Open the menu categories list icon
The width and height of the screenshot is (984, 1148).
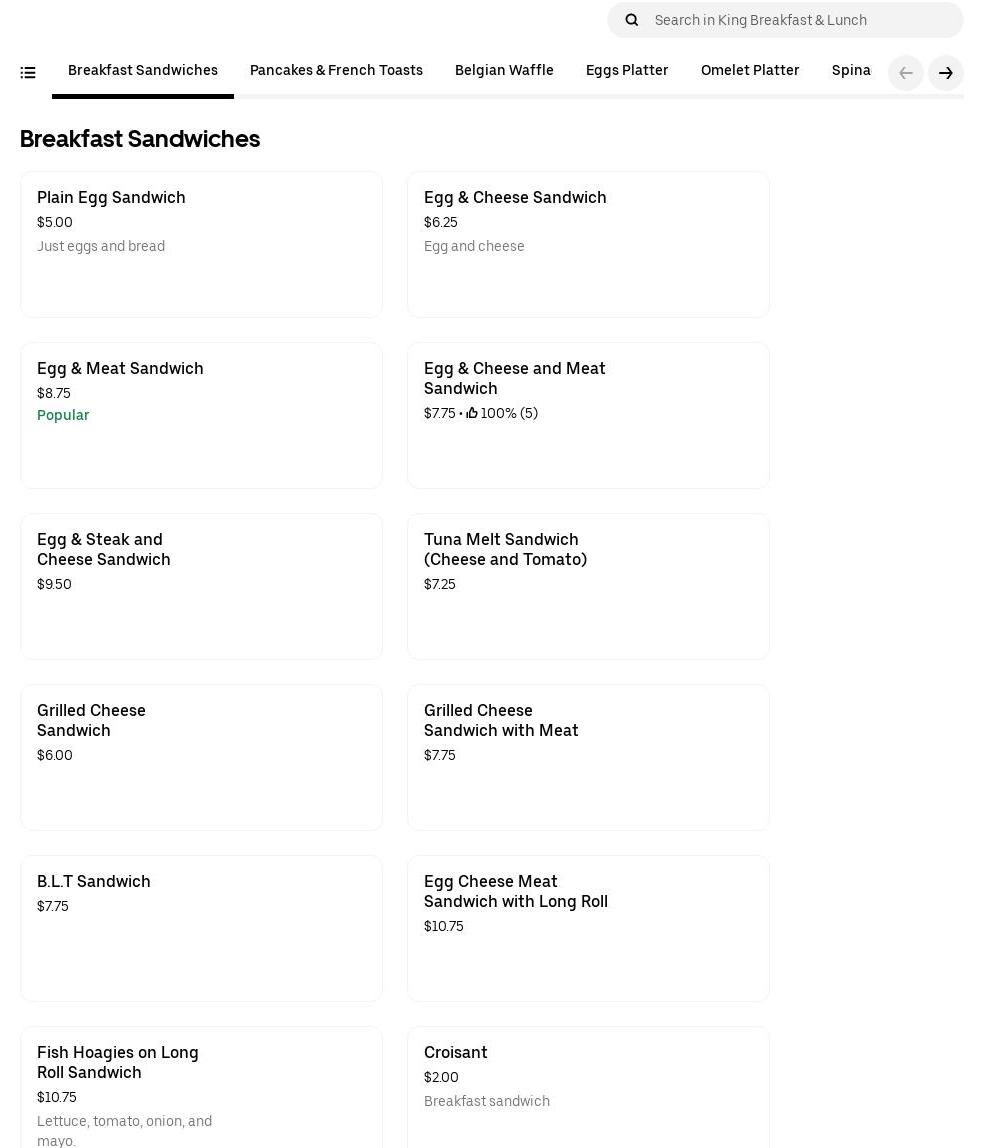tap(28, 72)
